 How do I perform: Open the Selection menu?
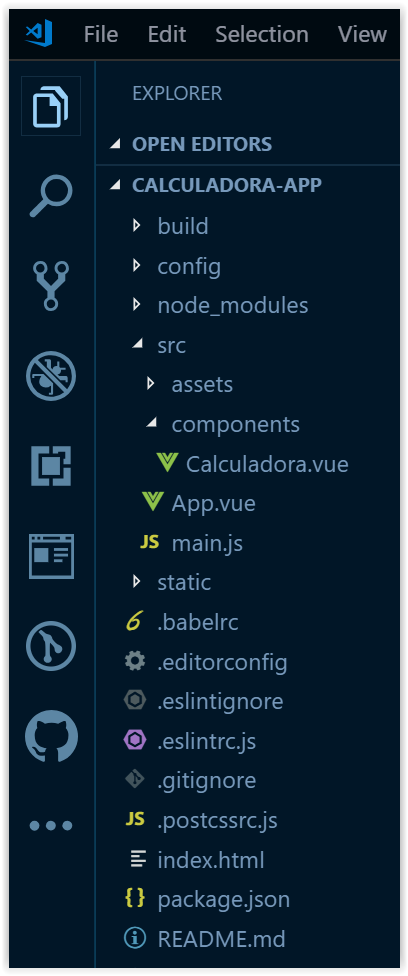coord(262,34)
